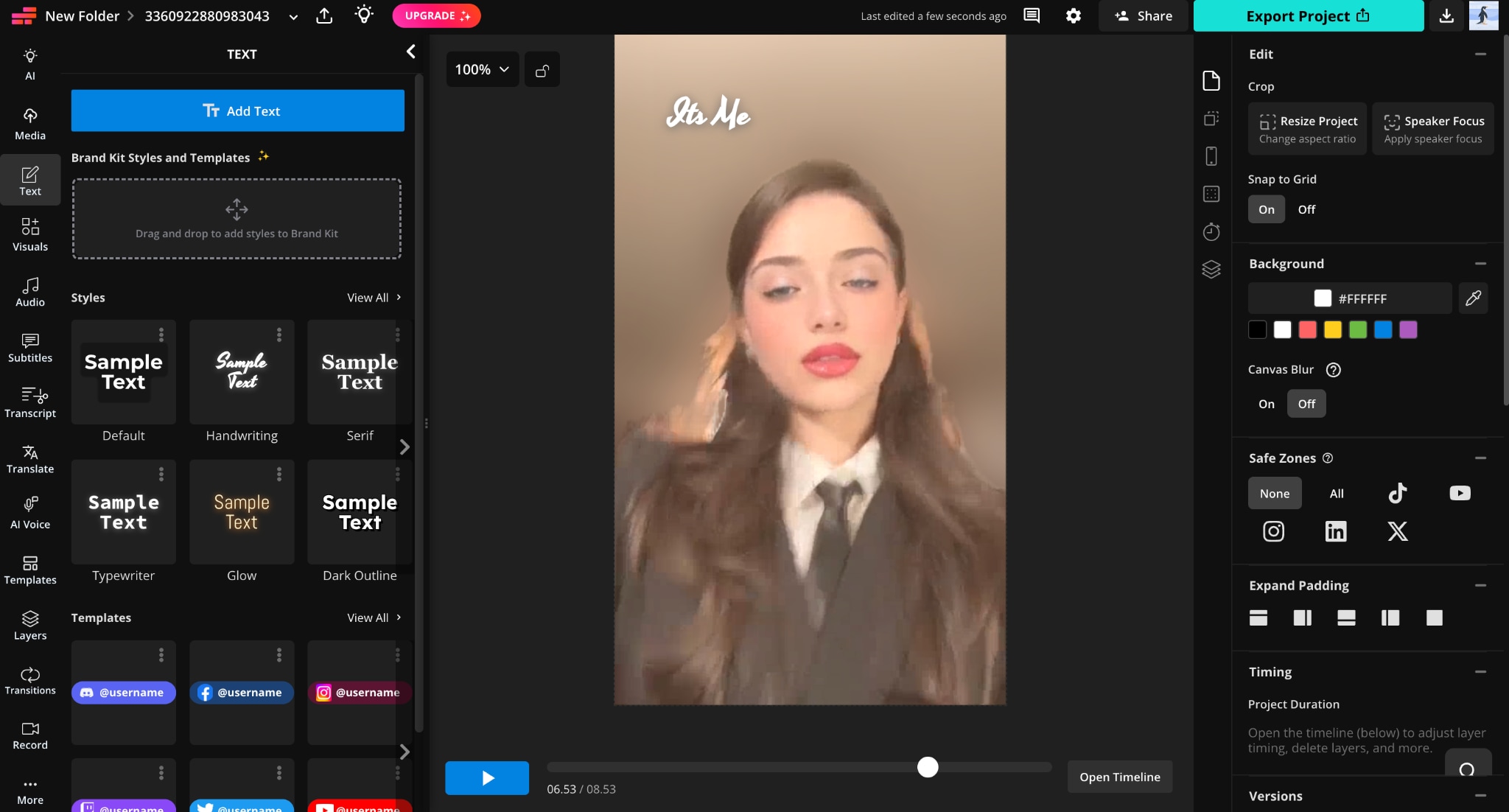Click the Add Text button
This screenshot has width=1509, height=812.
click(x=237, y=111)
